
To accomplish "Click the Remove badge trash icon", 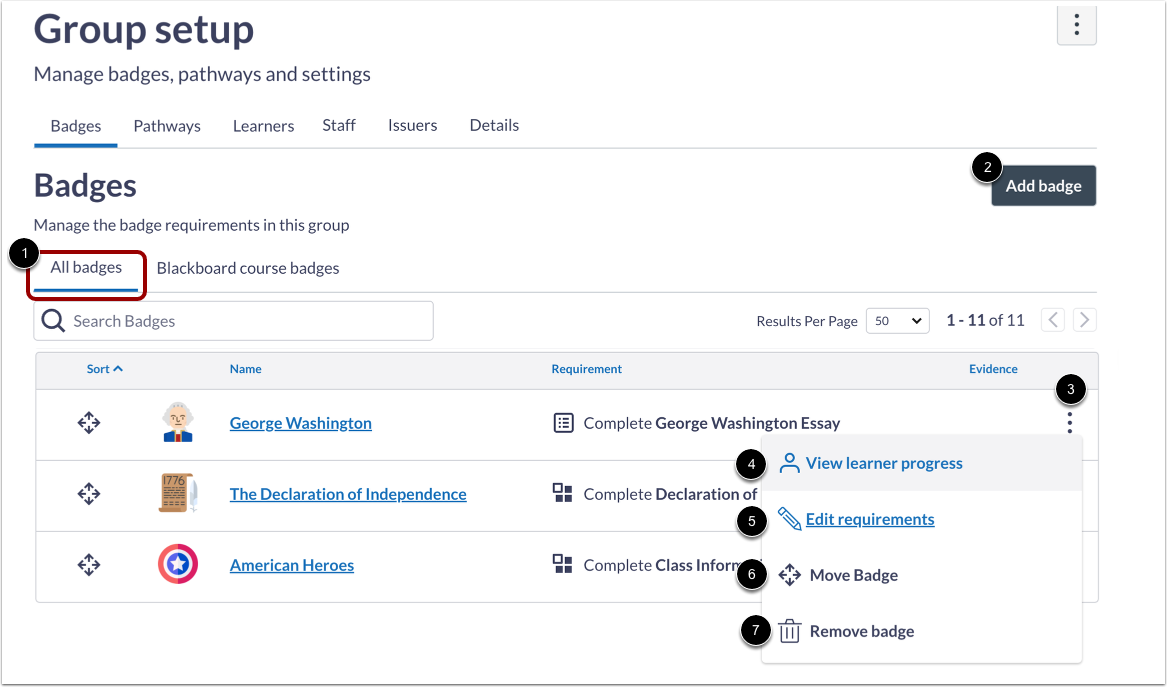I will click(x=789, y=630).
